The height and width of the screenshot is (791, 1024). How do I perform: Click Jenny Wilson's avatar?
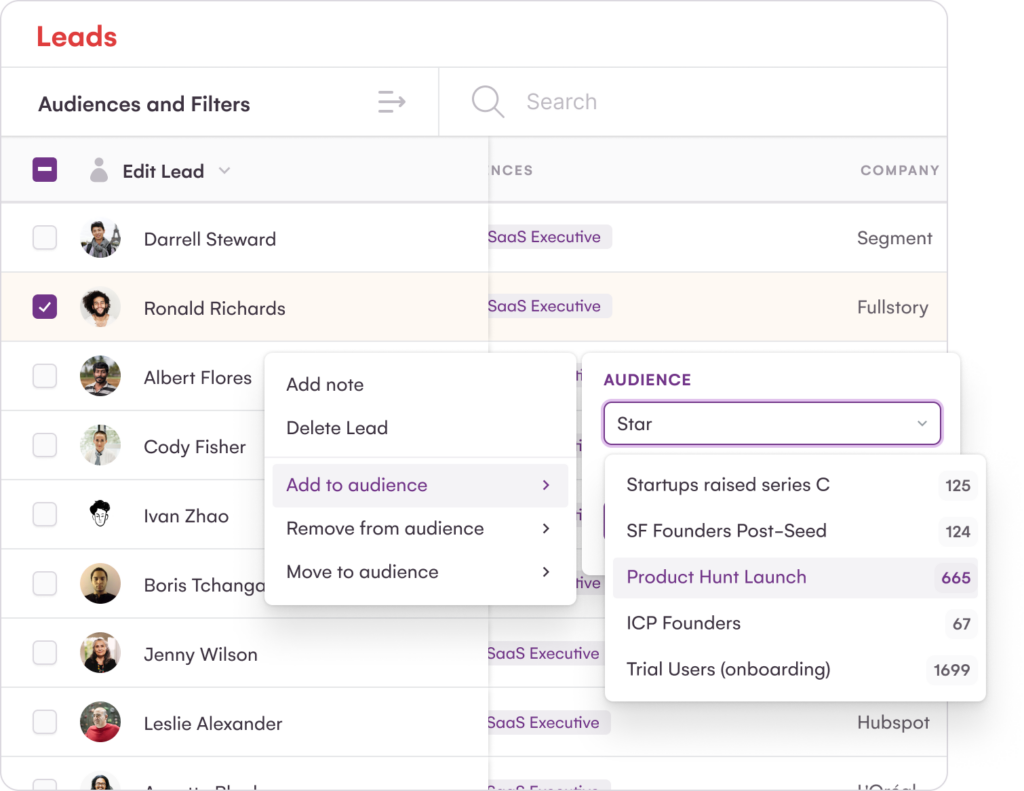pyautogui.click(x=100, y=654)
